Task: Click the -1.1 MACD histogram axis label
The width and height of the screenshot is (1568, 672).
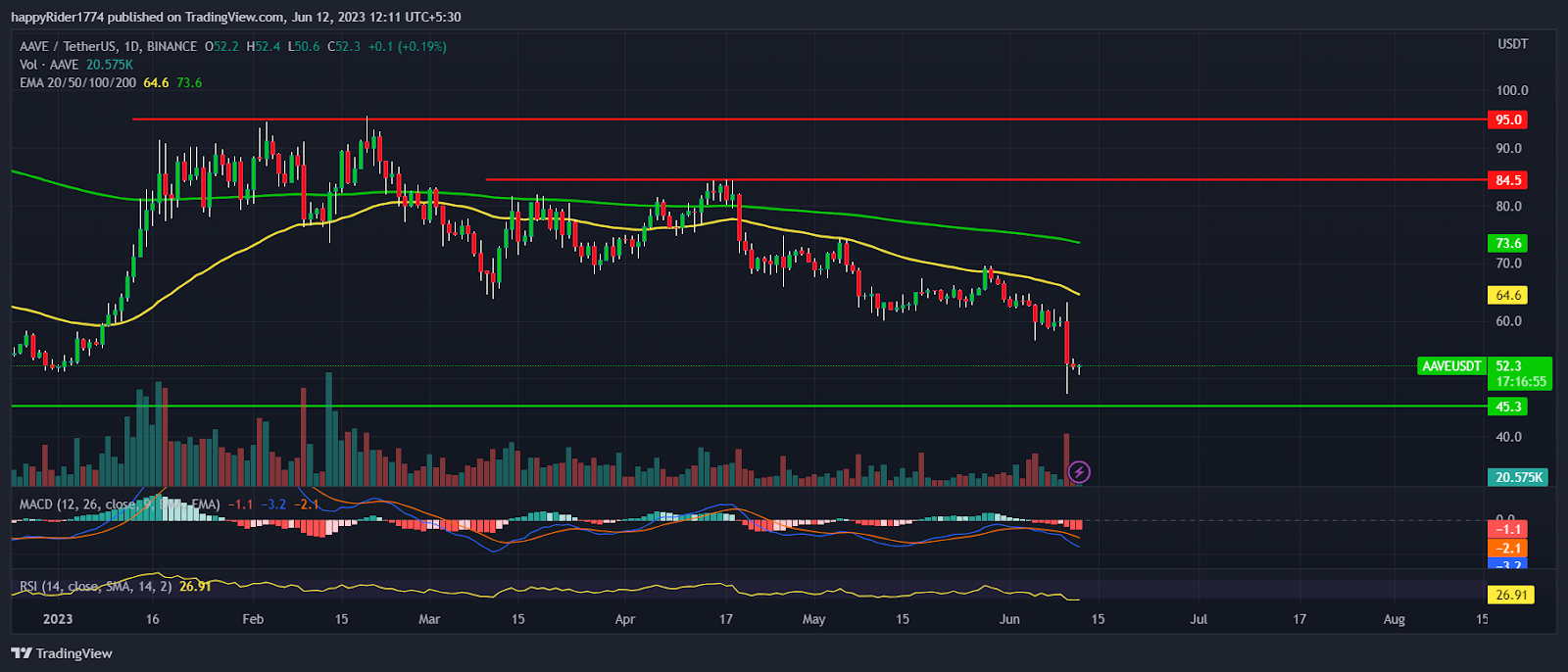Action: [x=1508, y=529]
